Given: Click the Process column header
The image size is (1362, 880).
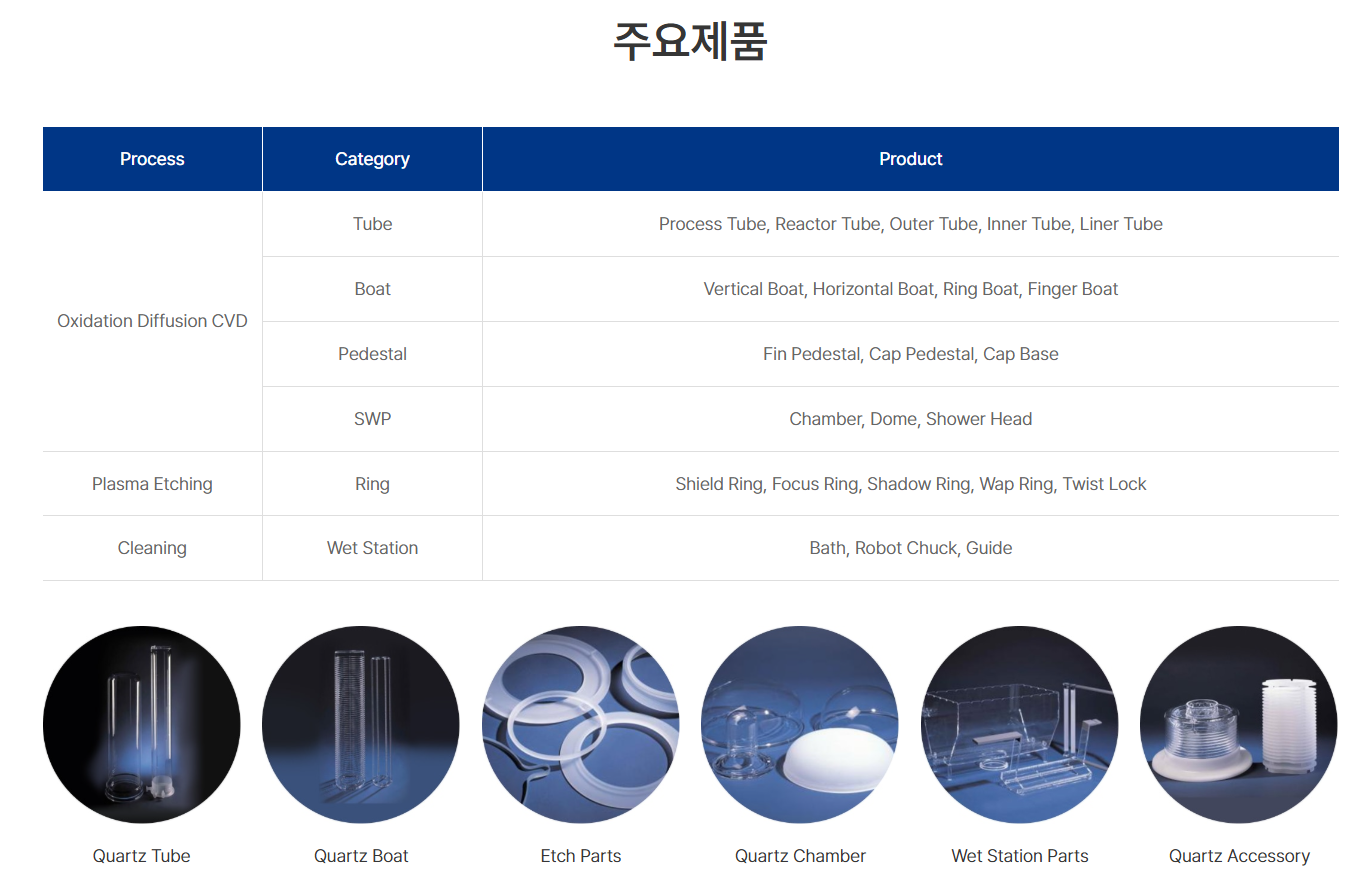Looking at the screenshot, I should pyautogui.click(x=152, y=159).
